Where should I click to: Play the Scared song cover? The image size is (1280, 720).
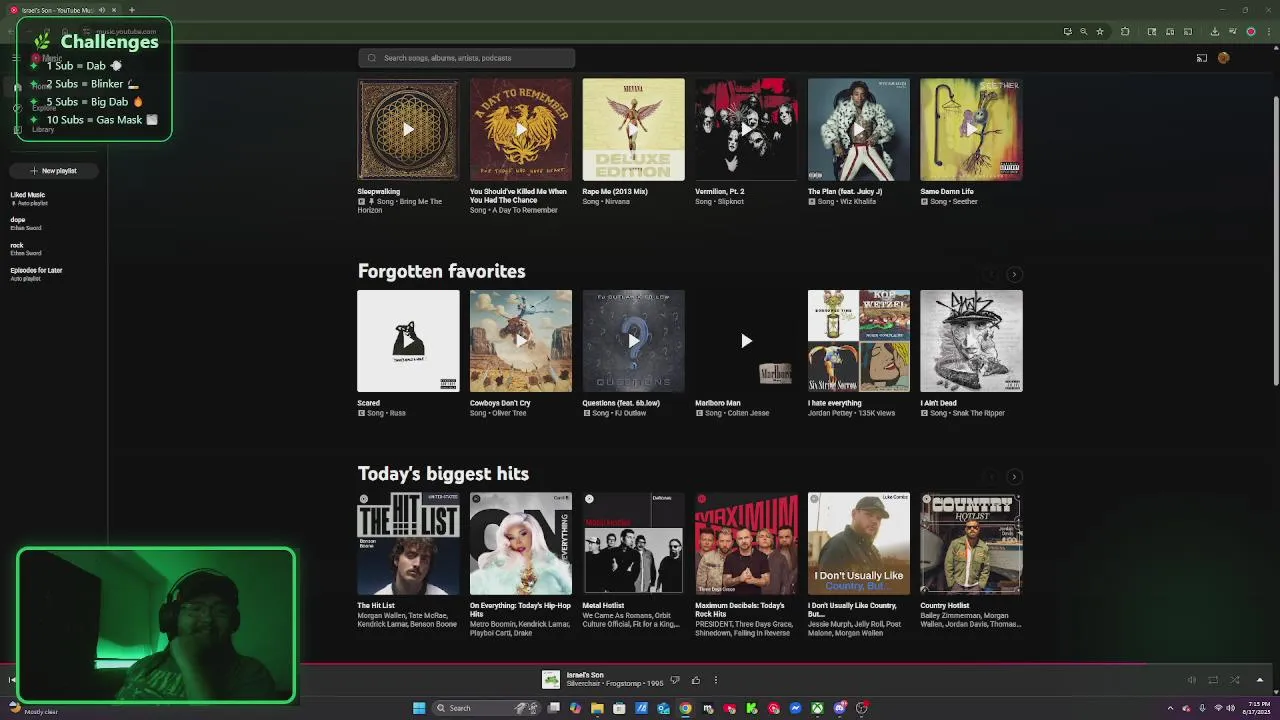408,341
